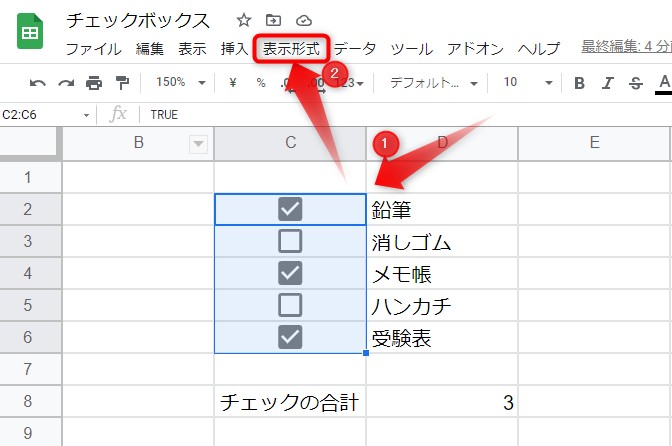Apply bold formatting
The image size is (672, 446).
pos(579,83)
